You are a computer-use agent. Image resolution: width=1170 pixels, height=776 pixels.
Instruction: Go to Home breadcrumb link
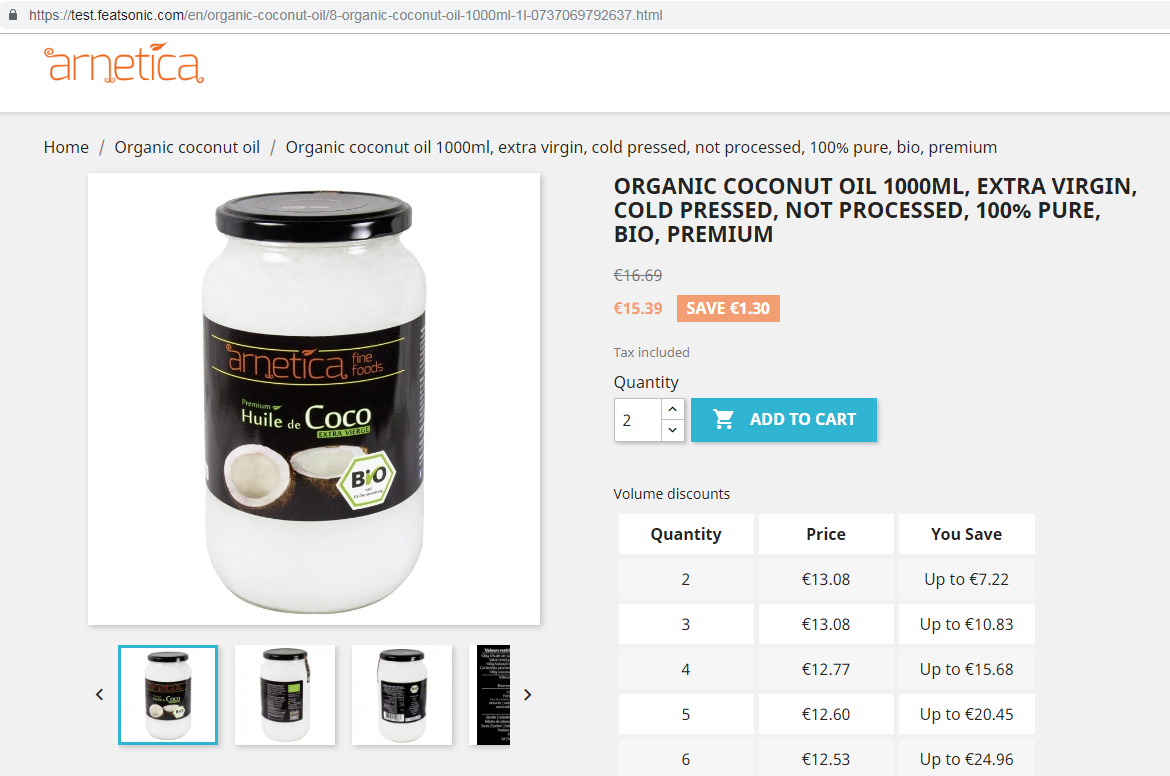66,147
